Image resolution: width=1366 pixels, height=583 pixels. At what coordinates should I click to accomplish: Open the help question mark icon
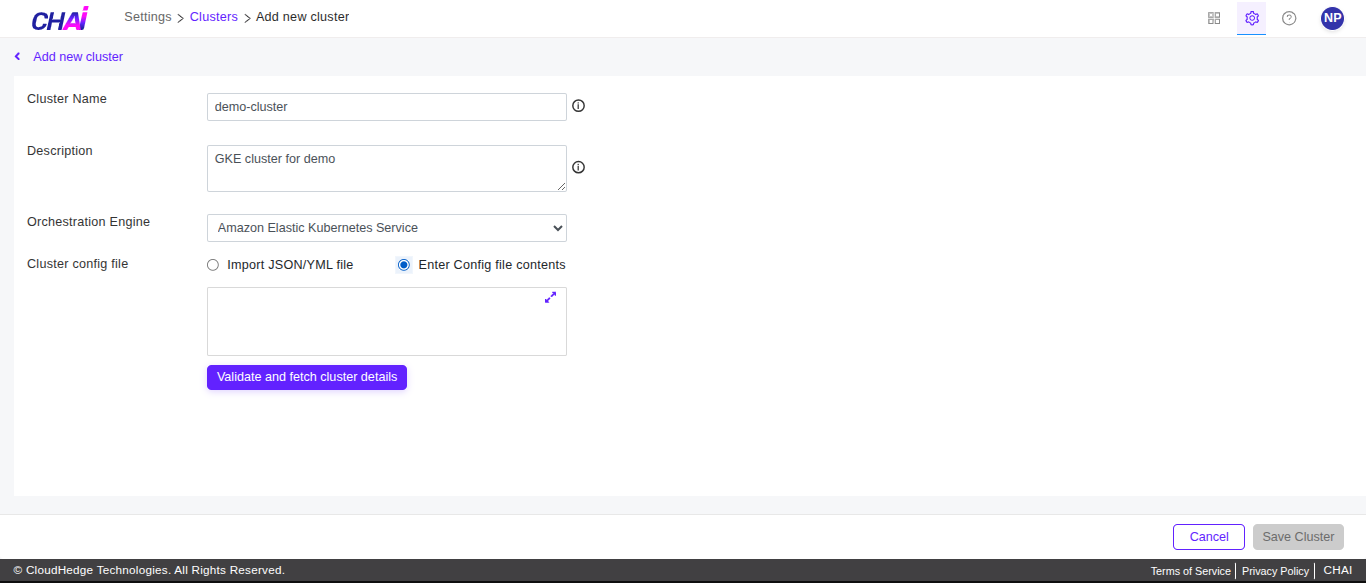tap(1289, 18)
